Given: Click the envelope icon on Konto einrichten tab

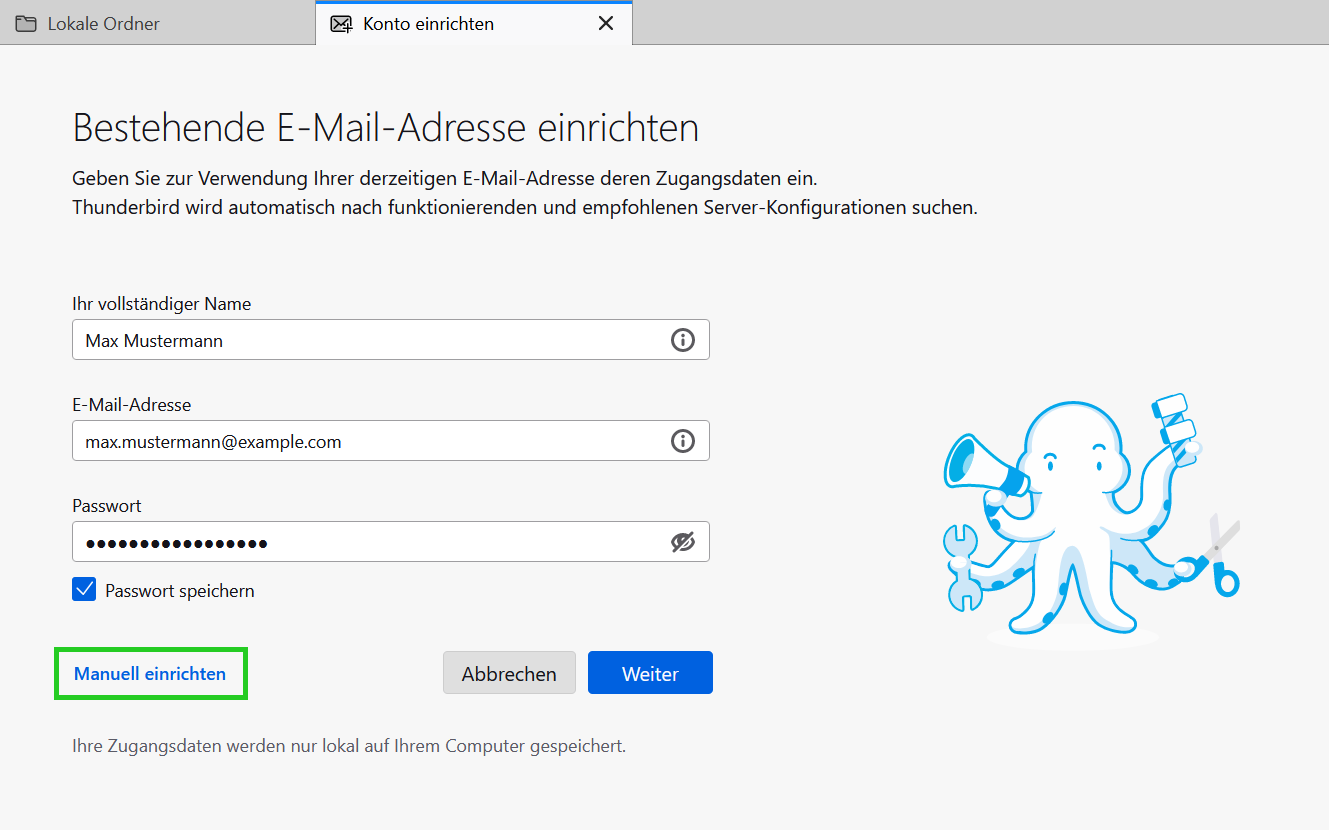Looking at the screenshot, I should 341,23.
